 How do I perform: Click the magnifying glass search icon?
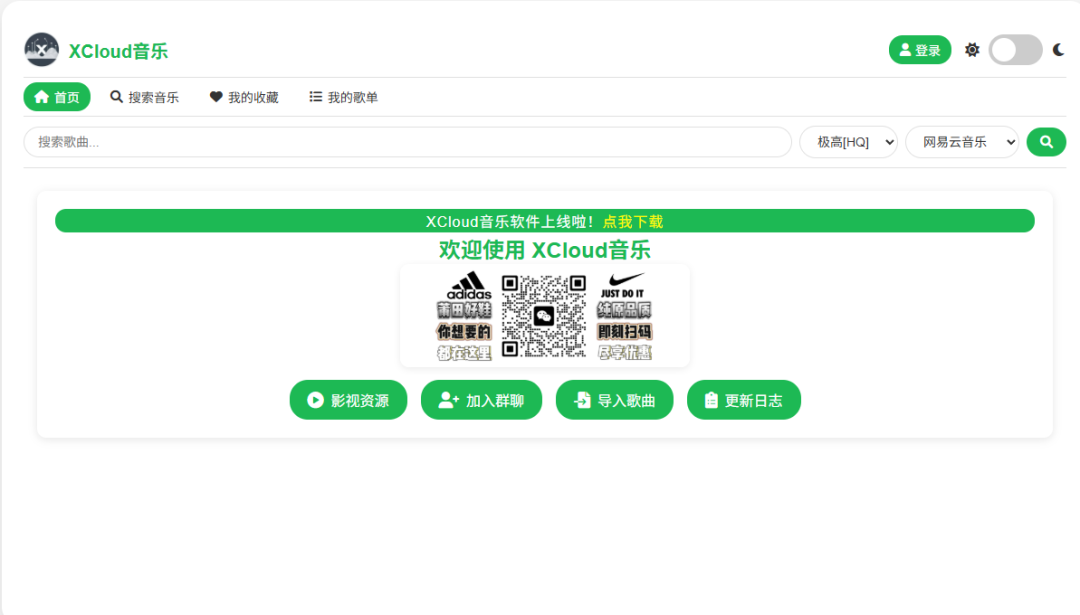[x=1045, y=141]
